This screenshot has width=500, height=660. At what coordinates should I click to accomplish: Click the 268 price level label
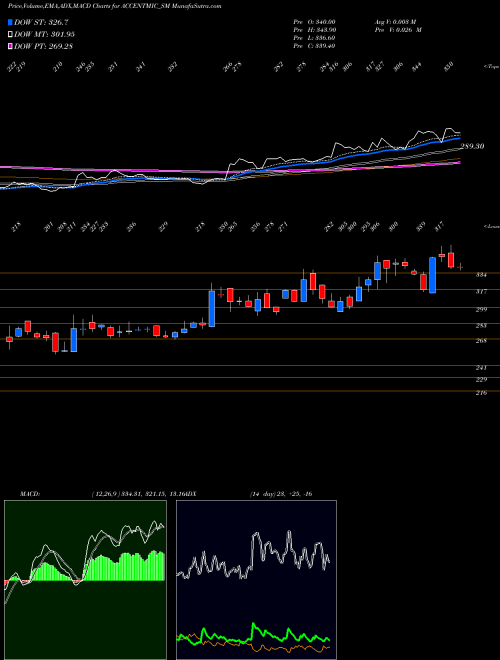[481, 341]
